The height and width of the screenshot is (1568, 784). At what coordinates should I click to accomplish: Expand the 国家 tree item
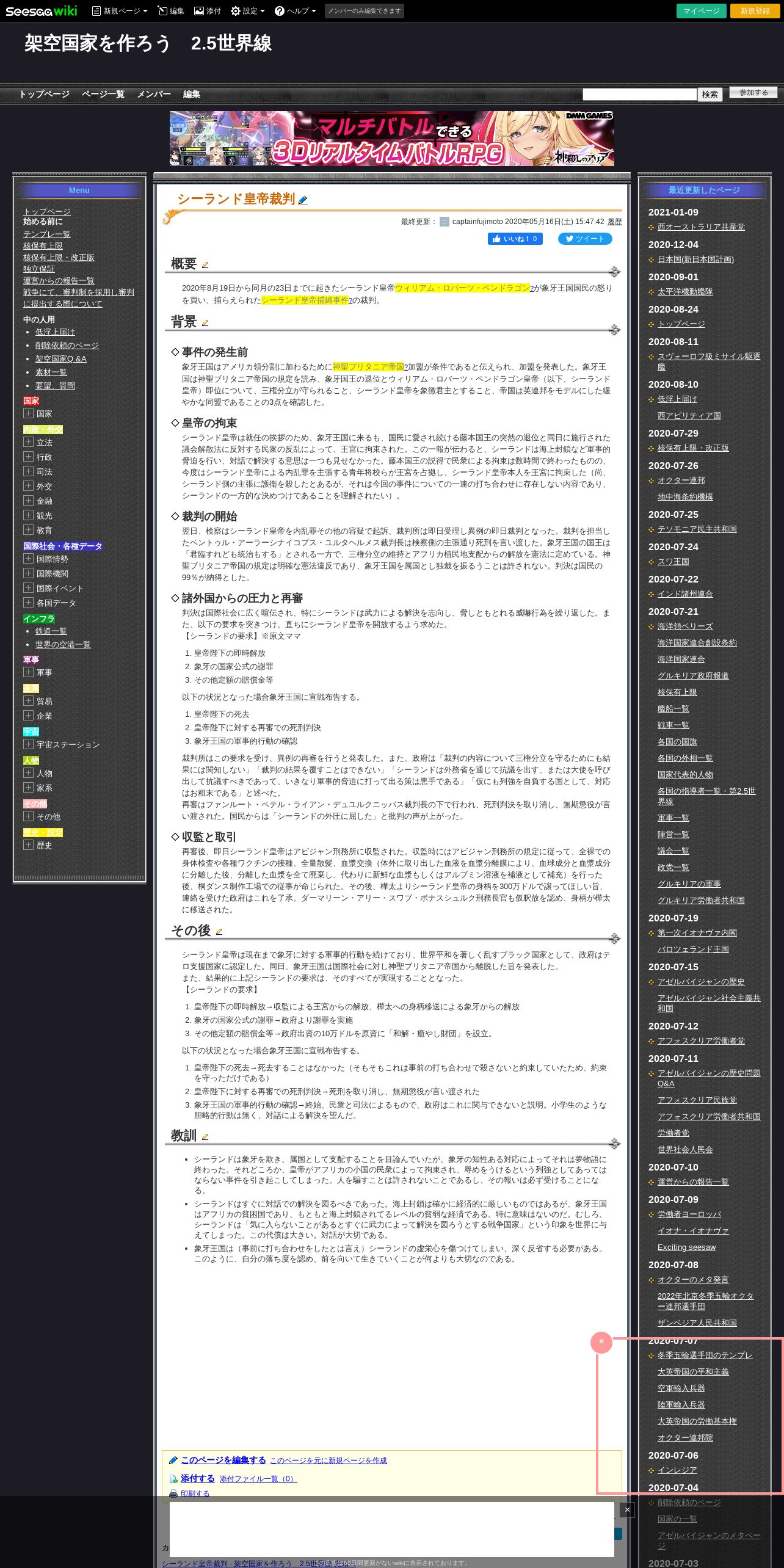[28, 413]
